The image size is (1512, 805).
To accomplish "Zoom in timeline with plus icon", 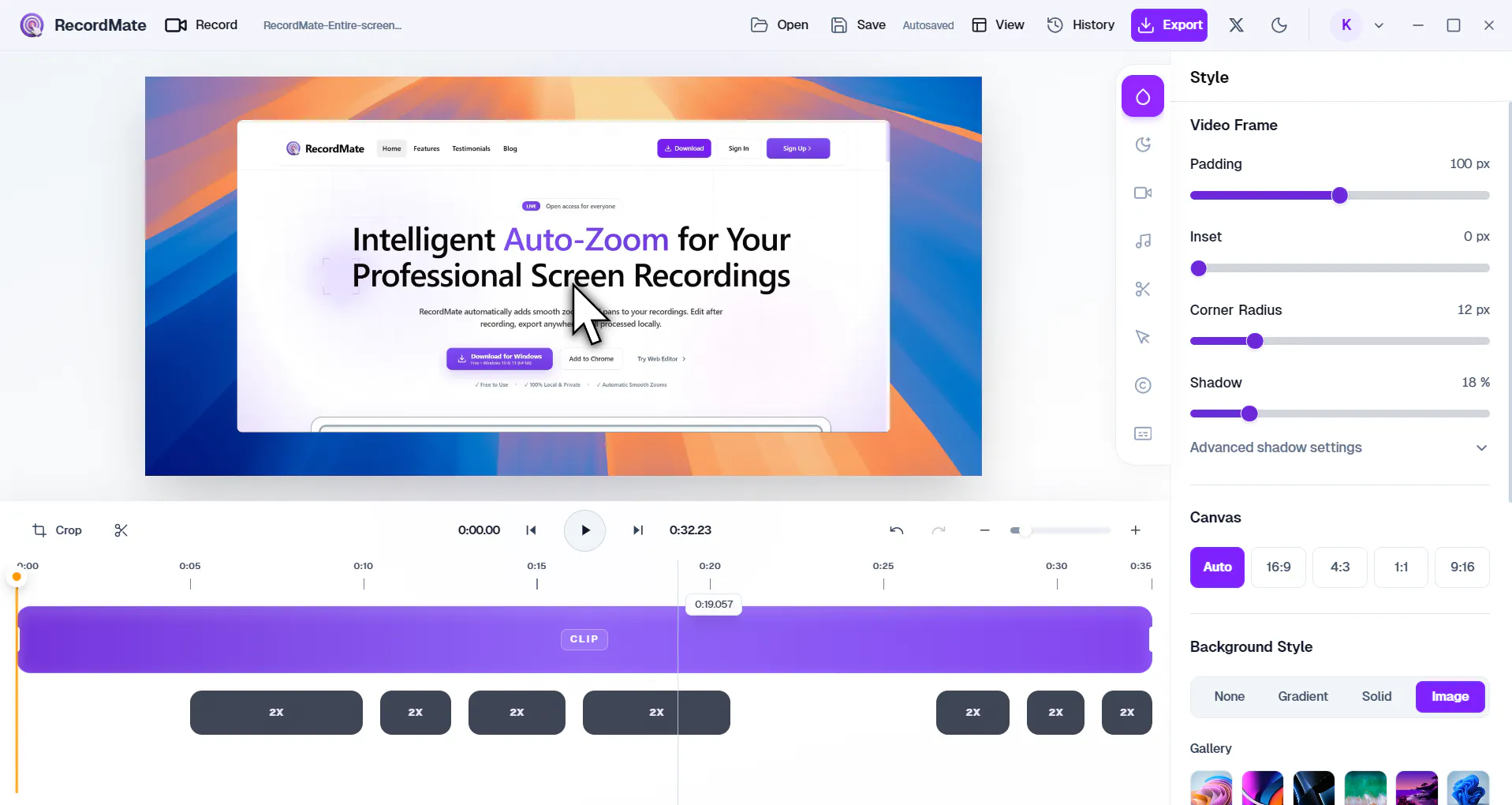I will [x=1135, y=530].
